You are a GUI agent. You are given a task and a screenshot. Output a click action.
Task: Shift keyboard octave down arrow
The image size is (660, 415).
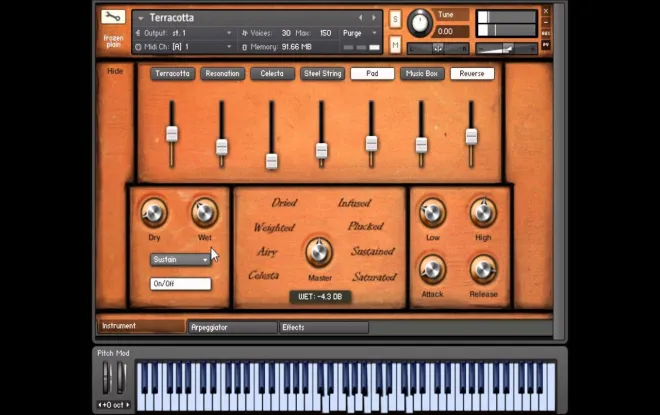(100, 405)
